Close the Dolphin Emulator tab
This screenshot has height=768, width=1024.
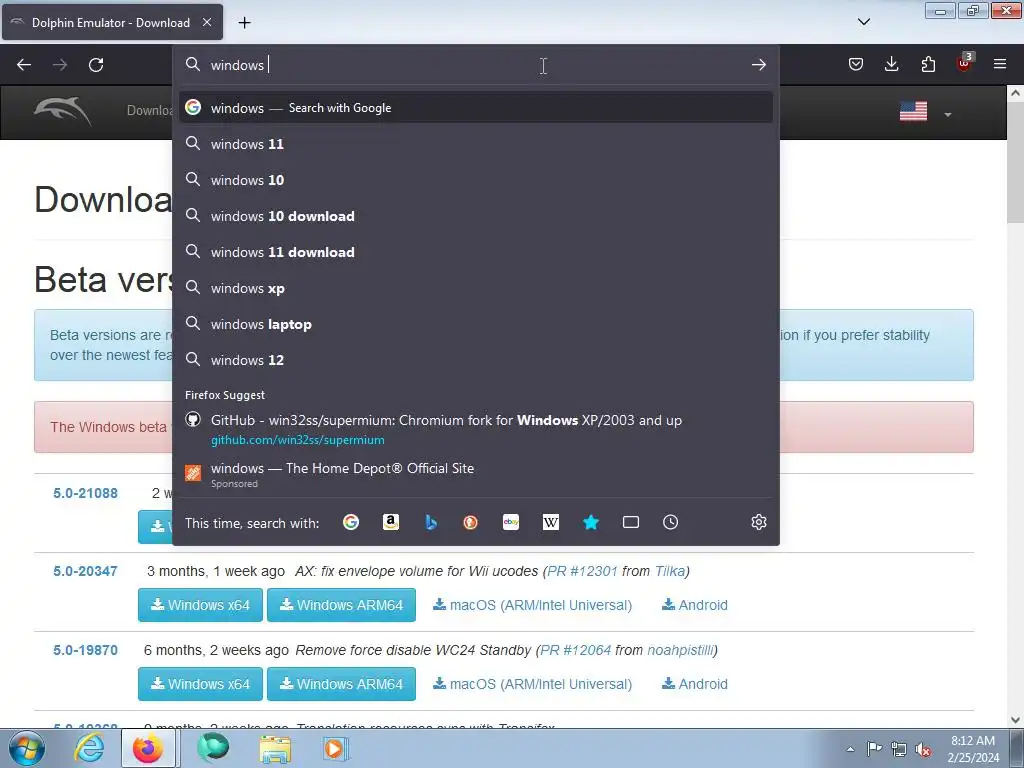pos(207,22)
